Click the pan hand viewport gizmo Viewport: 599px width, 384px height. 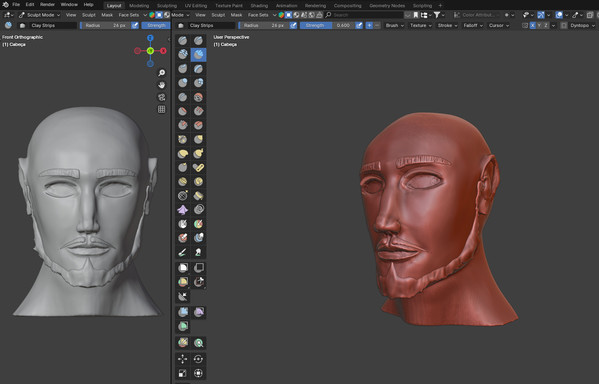tap(162, 85)
